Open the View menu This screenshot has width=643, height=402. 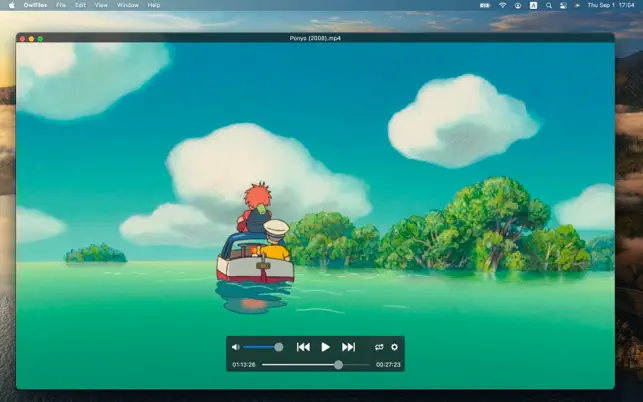pyautogui.click(x=101, y=5)
